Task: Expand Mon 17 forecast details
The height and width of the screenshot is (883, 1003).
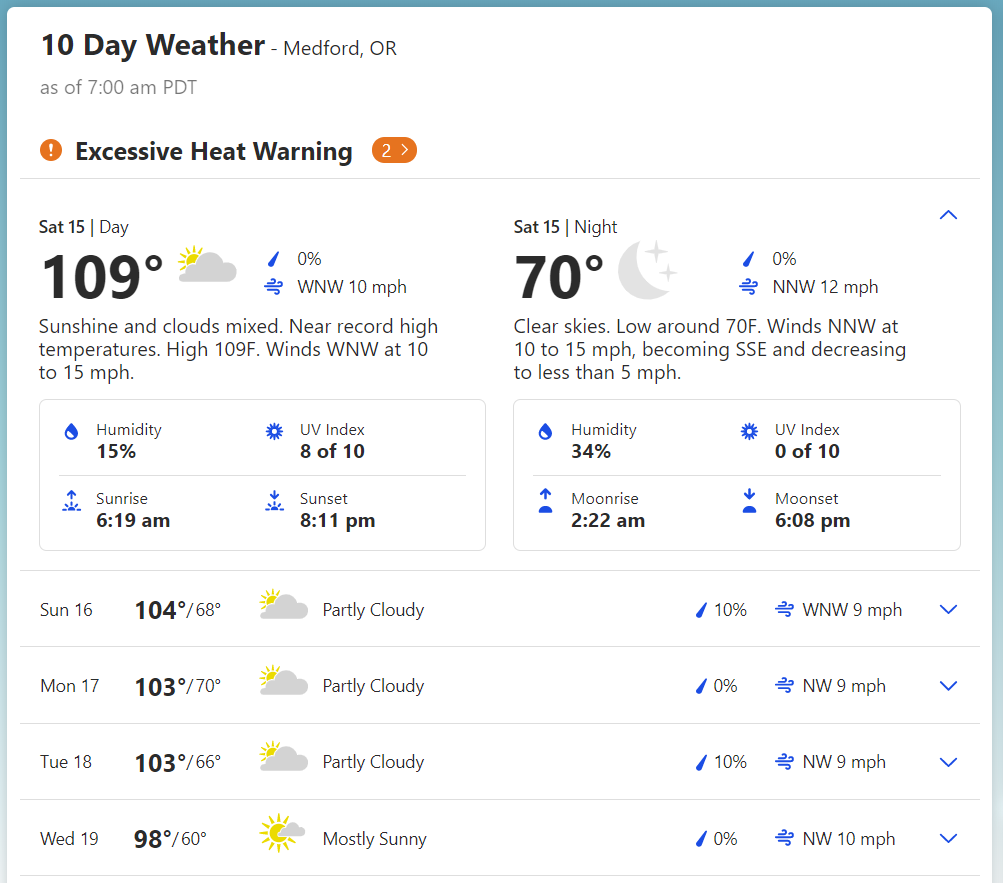Action: [949, 686]
